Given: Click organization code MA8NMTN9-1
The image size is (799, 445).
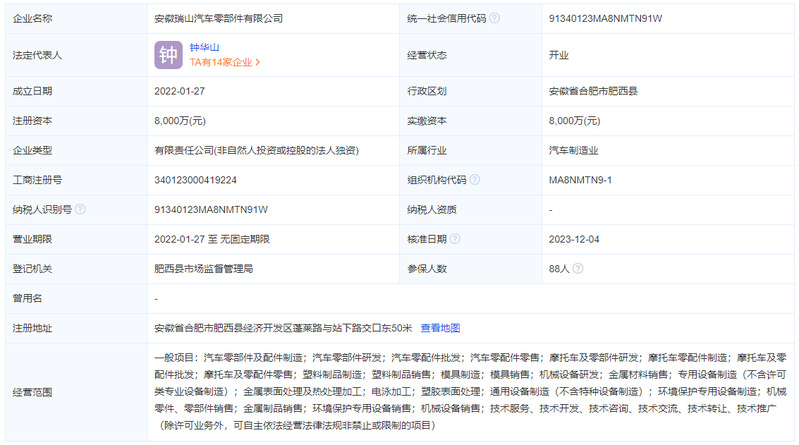Looking at the screenshot, I should [x=587, y=180].
